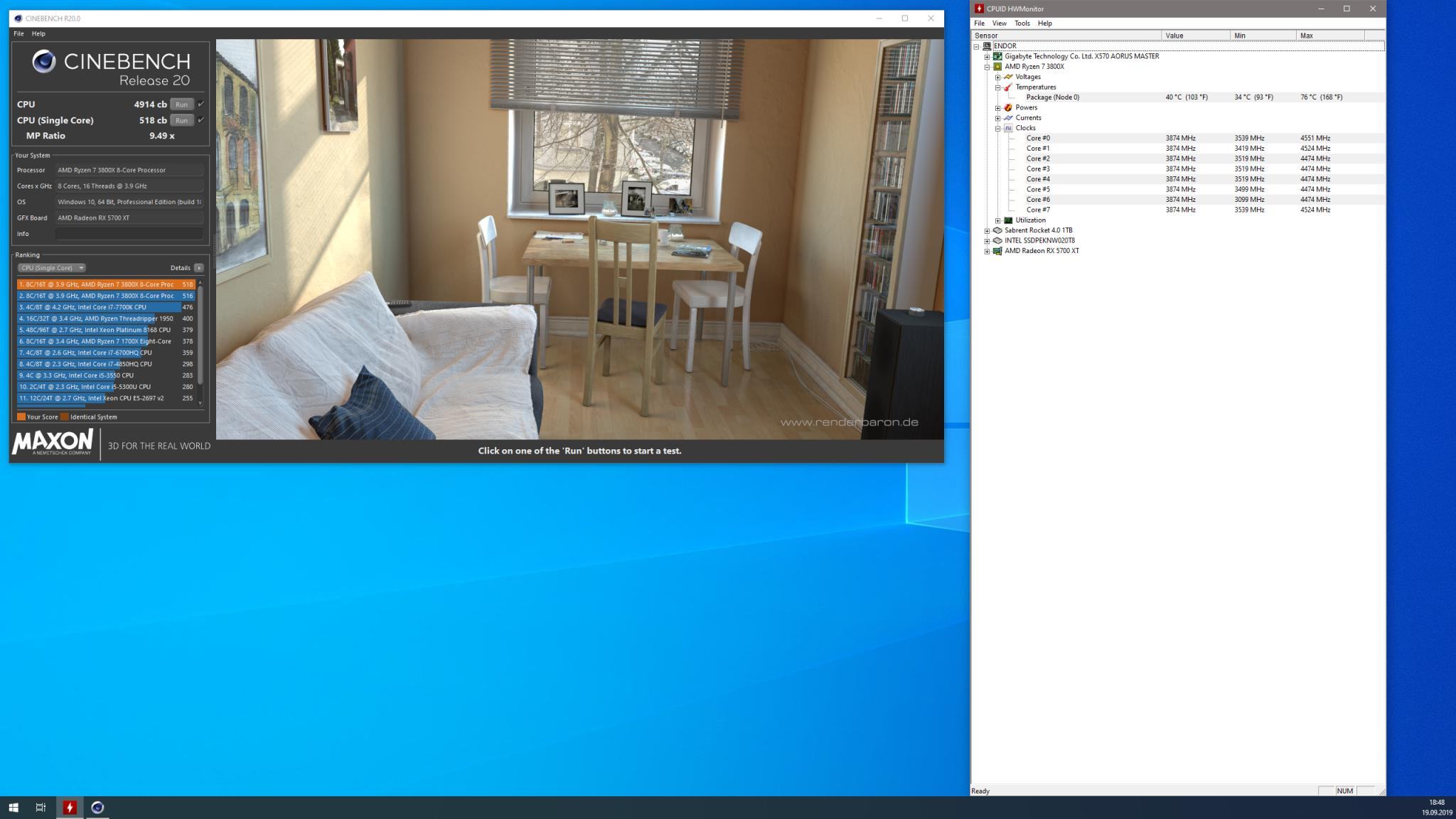Click the Clocks waveform icon
The height and width of the screenshot is (819, 1456).
pos(1008,129)
